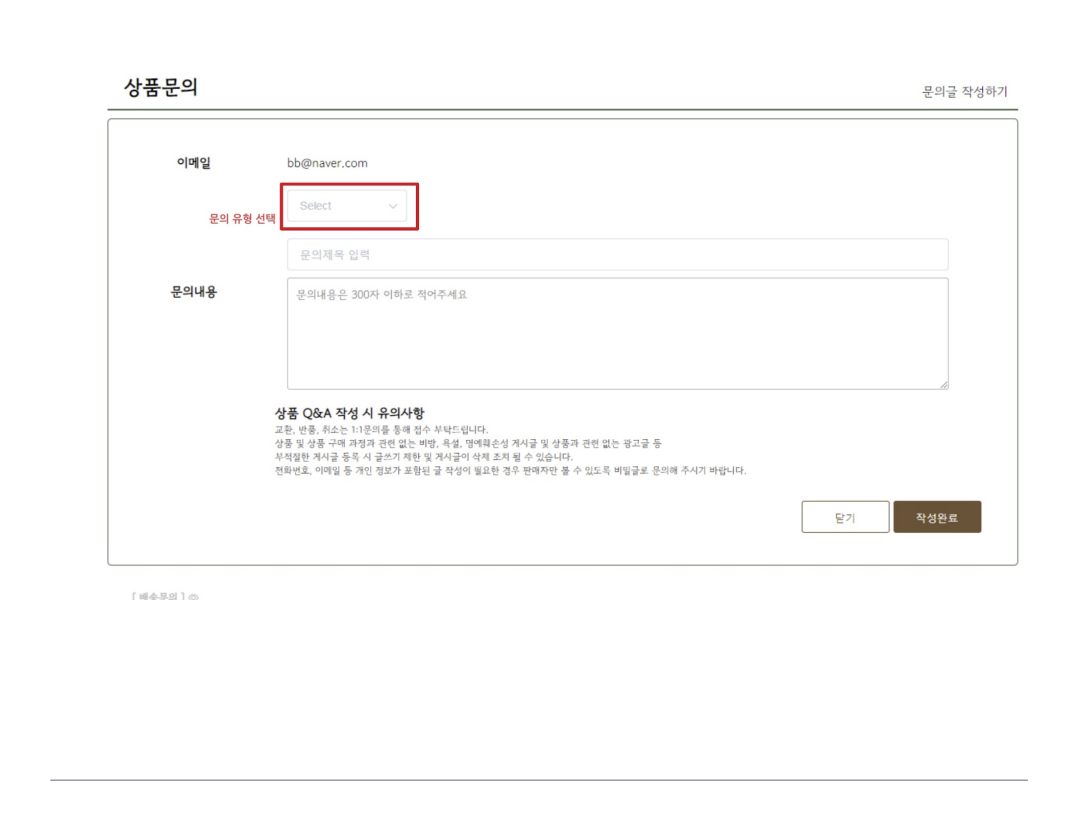
Task: Click the notice line starting with 교환, 반품, 취소는
Action: (381, 429)
